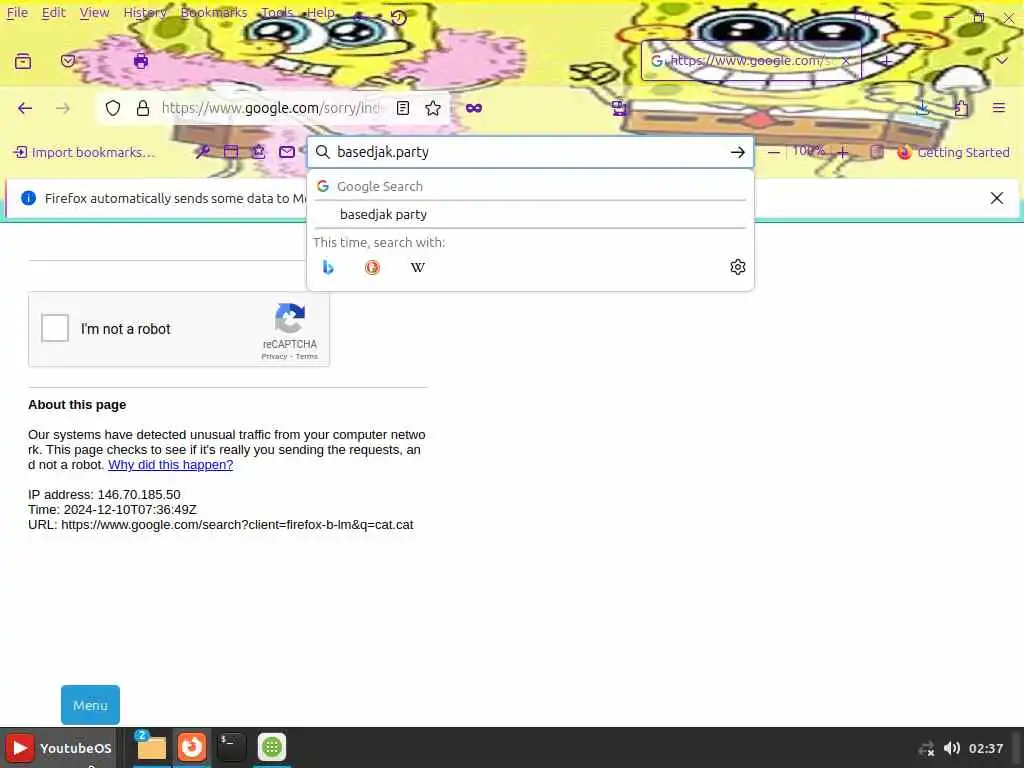Expand the list all tabs chevron
Screen dimensions: 1024x768
click(1002, 61)
